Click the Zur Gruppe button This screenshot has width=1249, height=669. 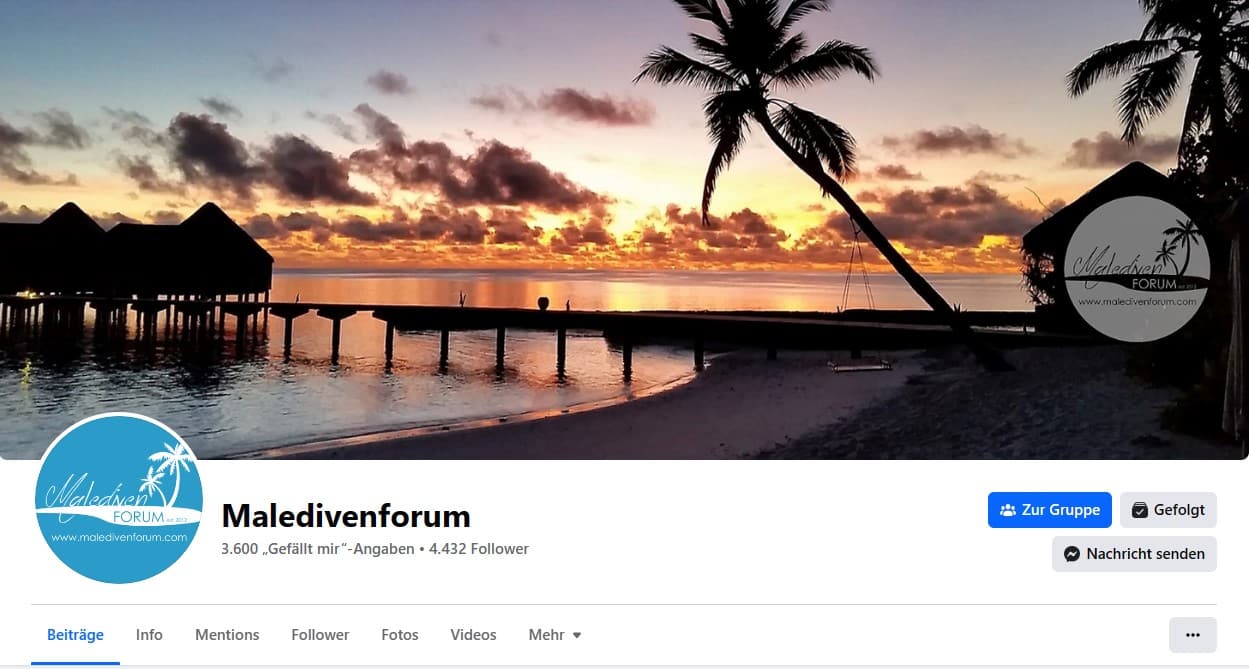[1050, 510]
